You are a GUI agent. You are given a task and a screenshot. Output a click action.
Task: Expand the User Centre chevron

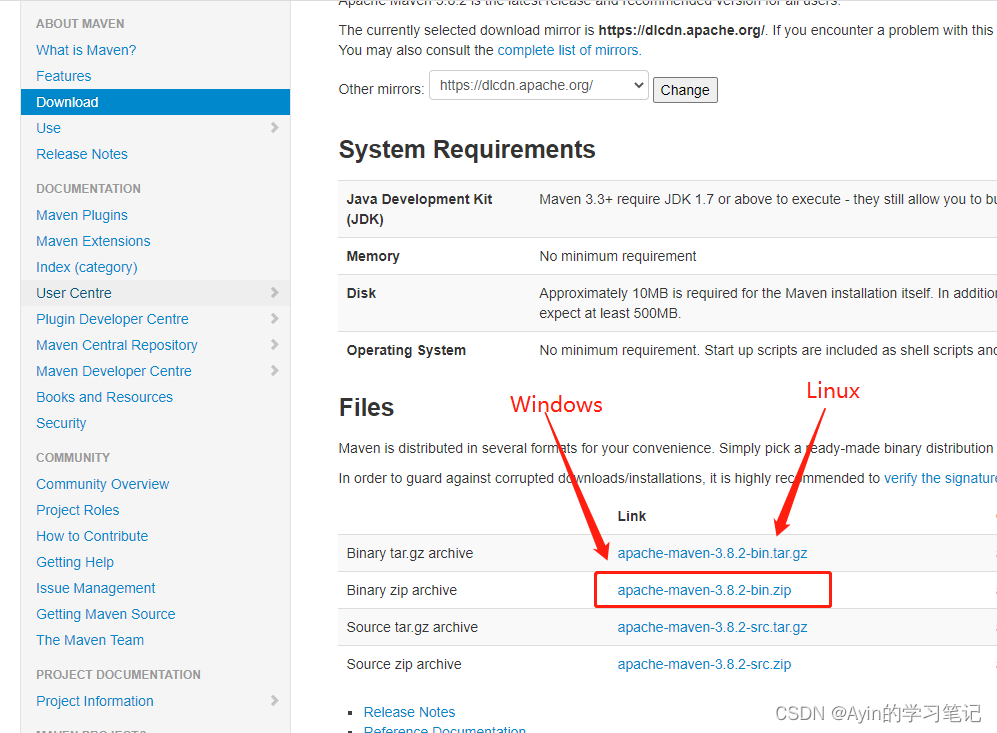tap(274, 292)
